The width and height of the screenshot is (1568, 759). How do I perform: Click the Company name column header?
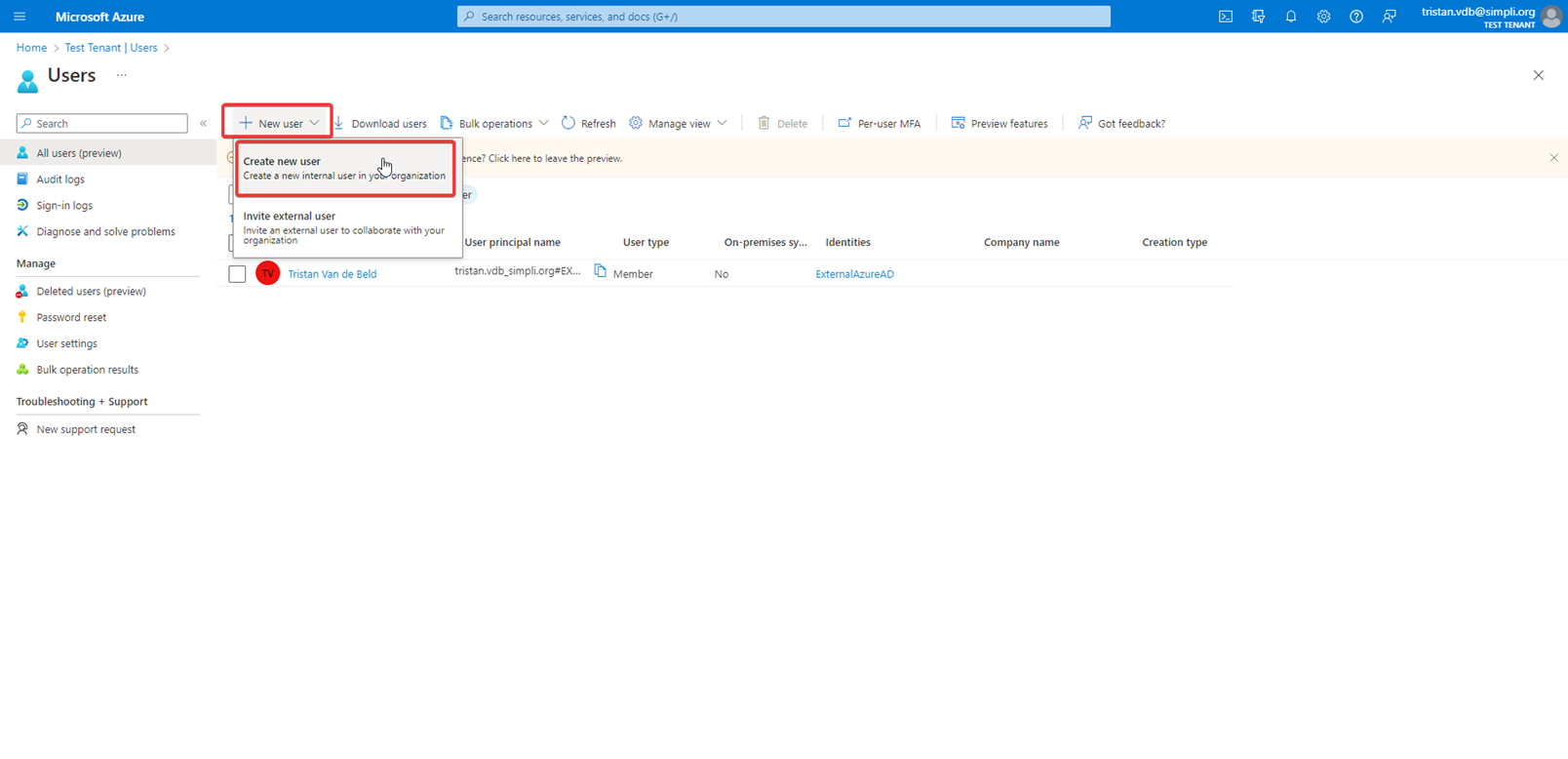(x=1021, y=243)
